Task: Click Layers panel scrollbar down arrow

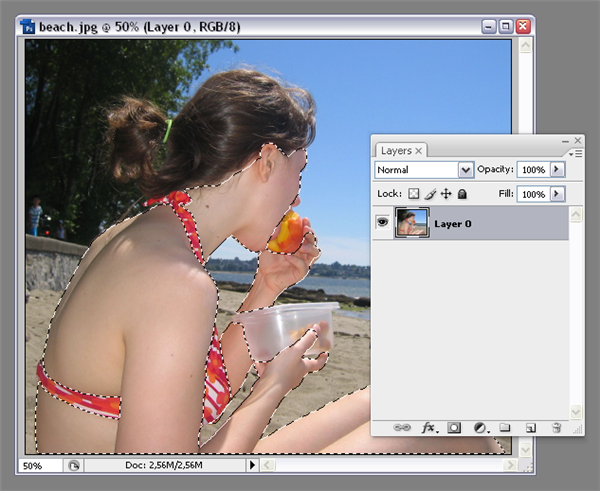Action: (576, 412)
